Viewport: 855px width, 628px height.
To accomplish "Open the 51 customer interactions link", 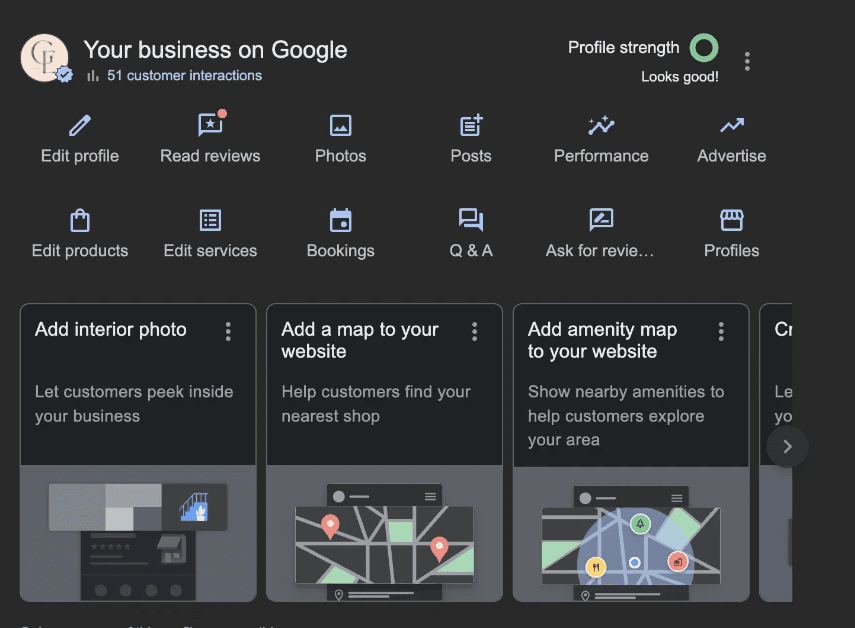I will 184,76.
